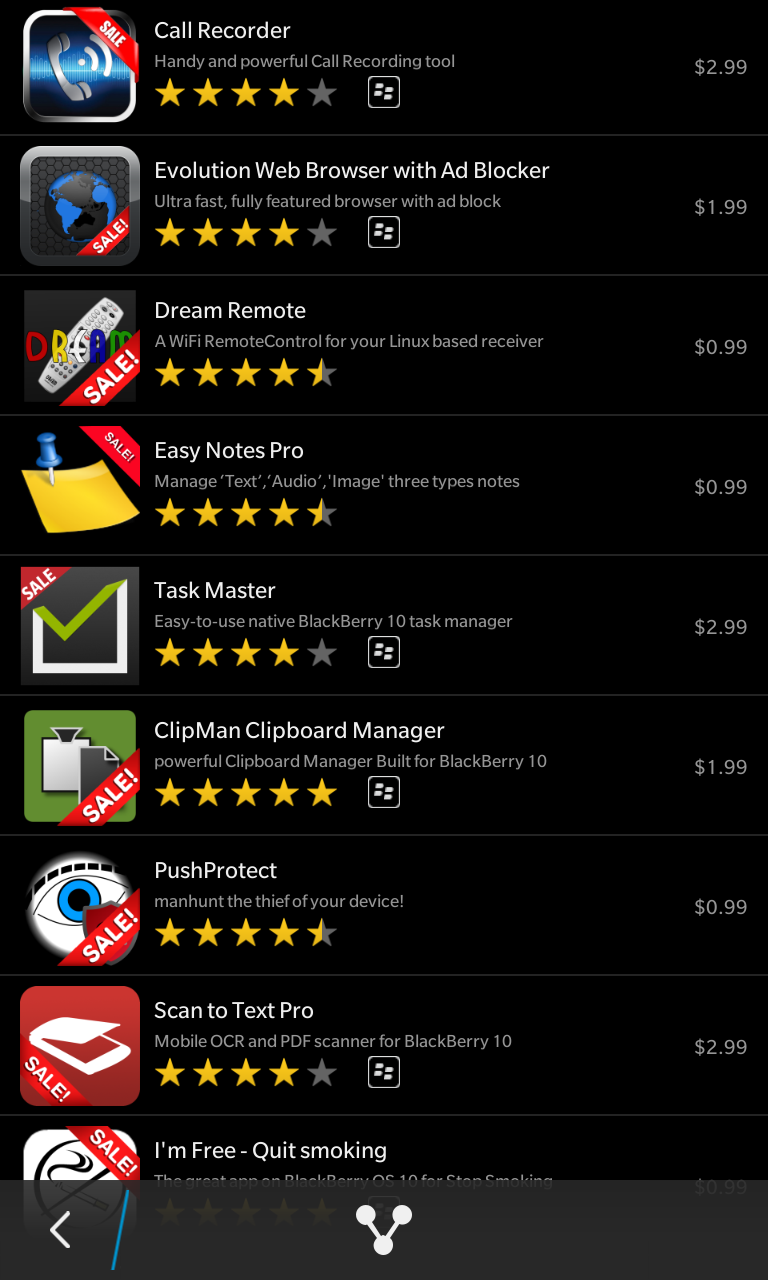768x1280 pixels.
Task: Go back using the back arrow
Action: (x=60, y=1230)
